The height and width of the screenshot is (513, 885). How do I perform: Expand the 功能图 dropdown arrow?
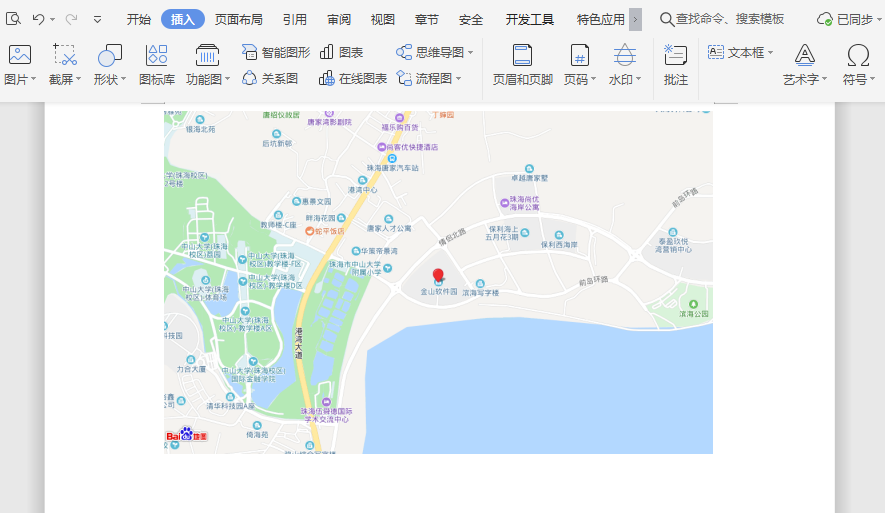click(227, 79)
